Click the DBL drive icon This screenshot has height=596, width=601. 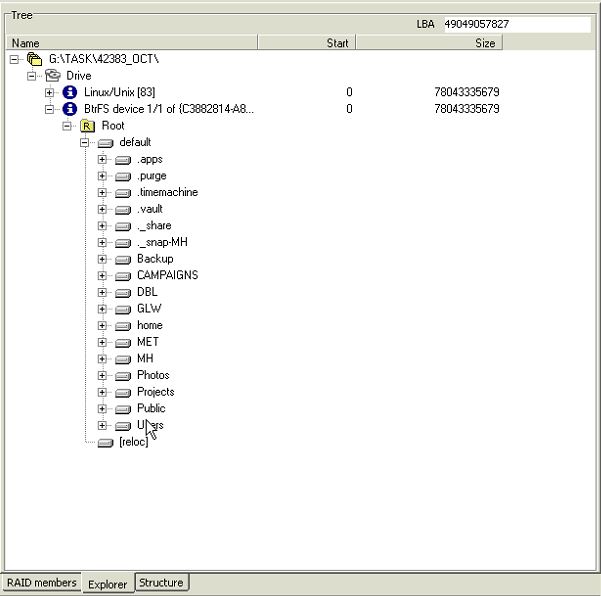[x=123, y=293]
